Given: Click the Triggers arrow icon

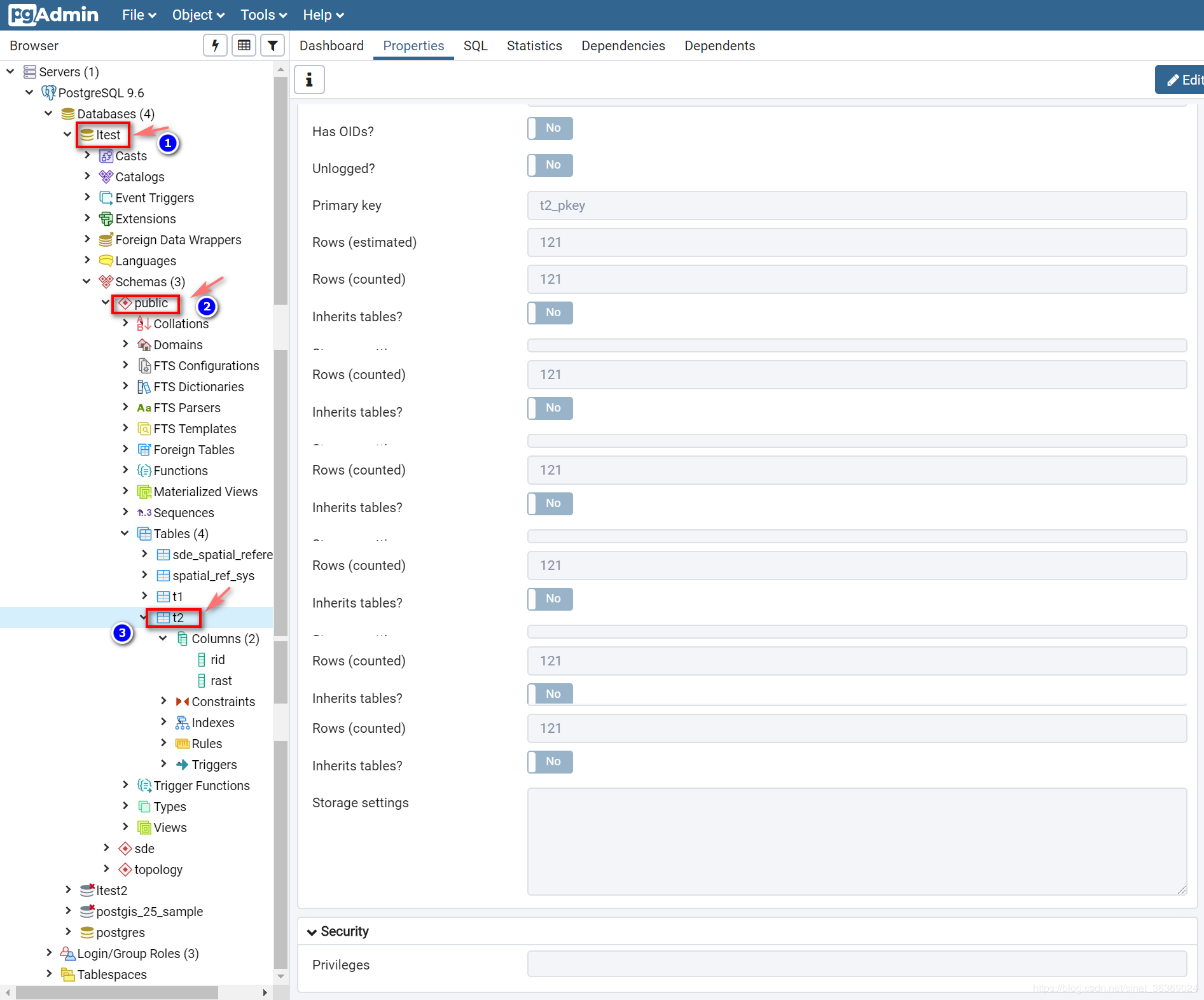Looking at the screenshot, I should pos(183,765).
